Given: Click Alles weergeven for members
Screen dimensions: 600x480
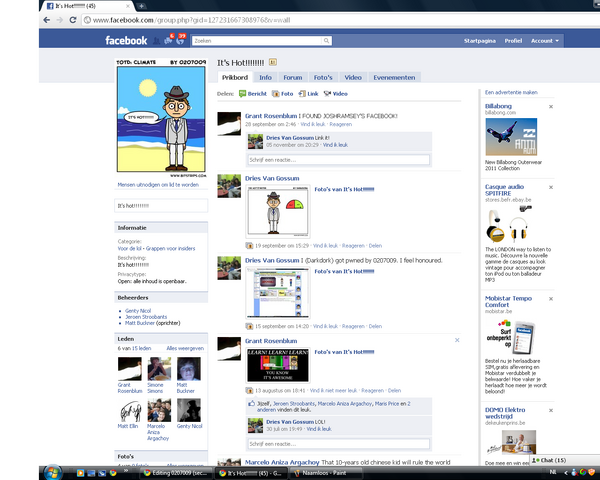Looking at the screenshot, I should [185, 348].
